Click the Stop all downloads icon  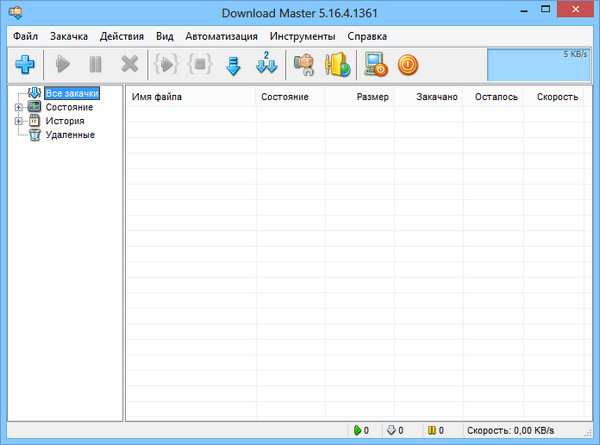coord(198,65)
